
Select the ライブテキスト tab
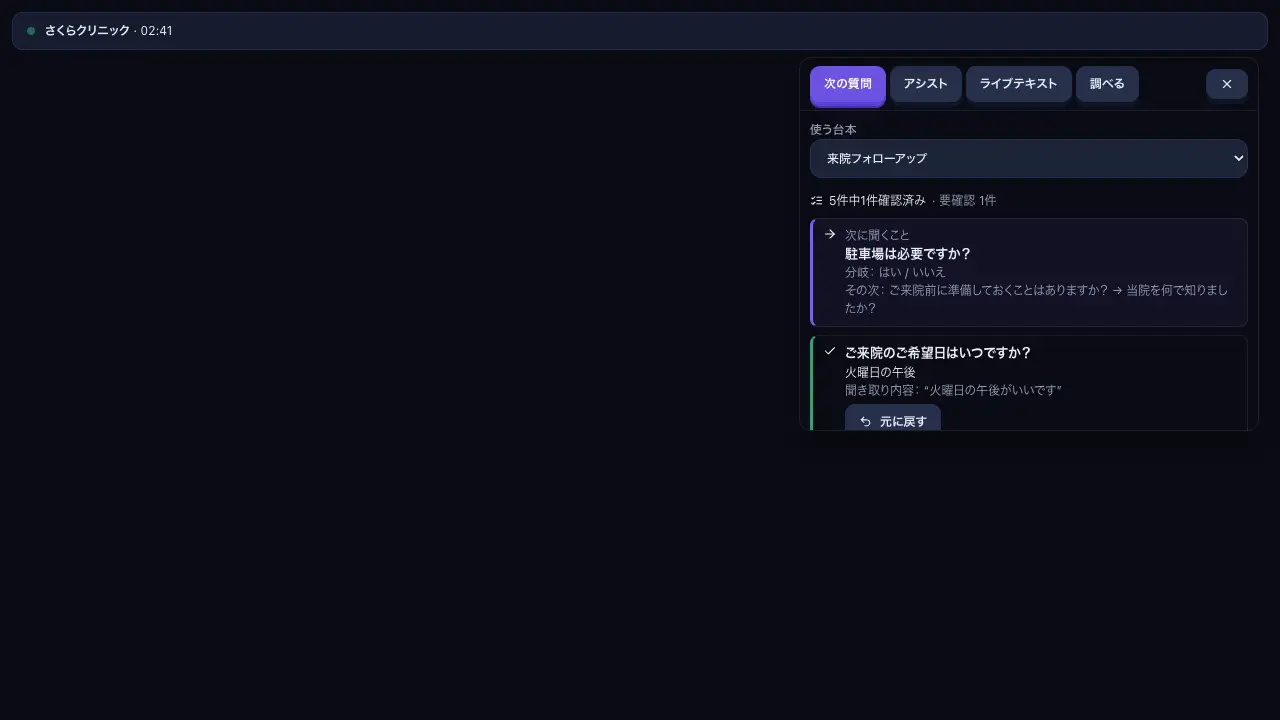point(1018,85)
